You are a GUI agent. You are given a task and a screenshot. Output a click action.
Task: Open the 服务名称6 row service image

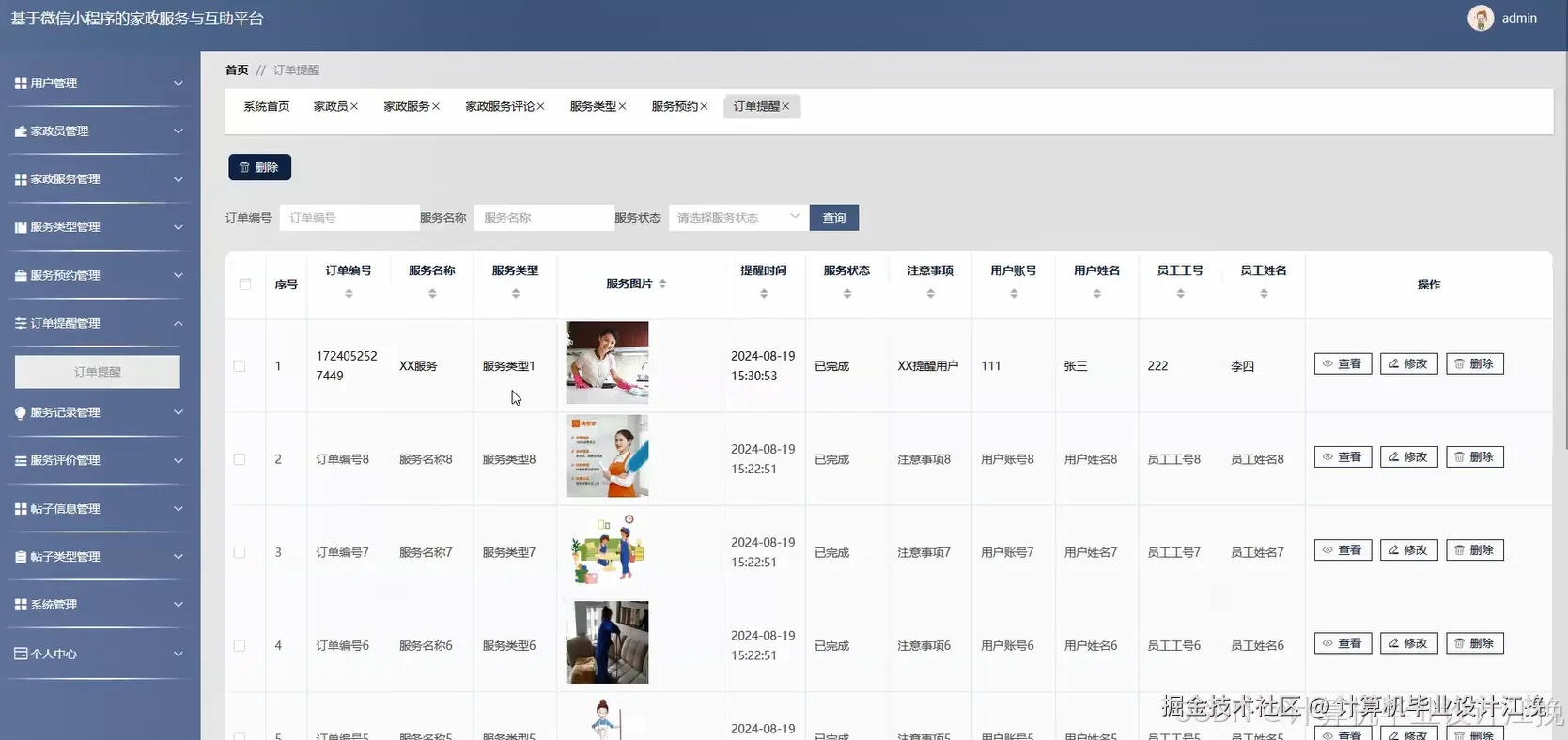tap(607, 642)
